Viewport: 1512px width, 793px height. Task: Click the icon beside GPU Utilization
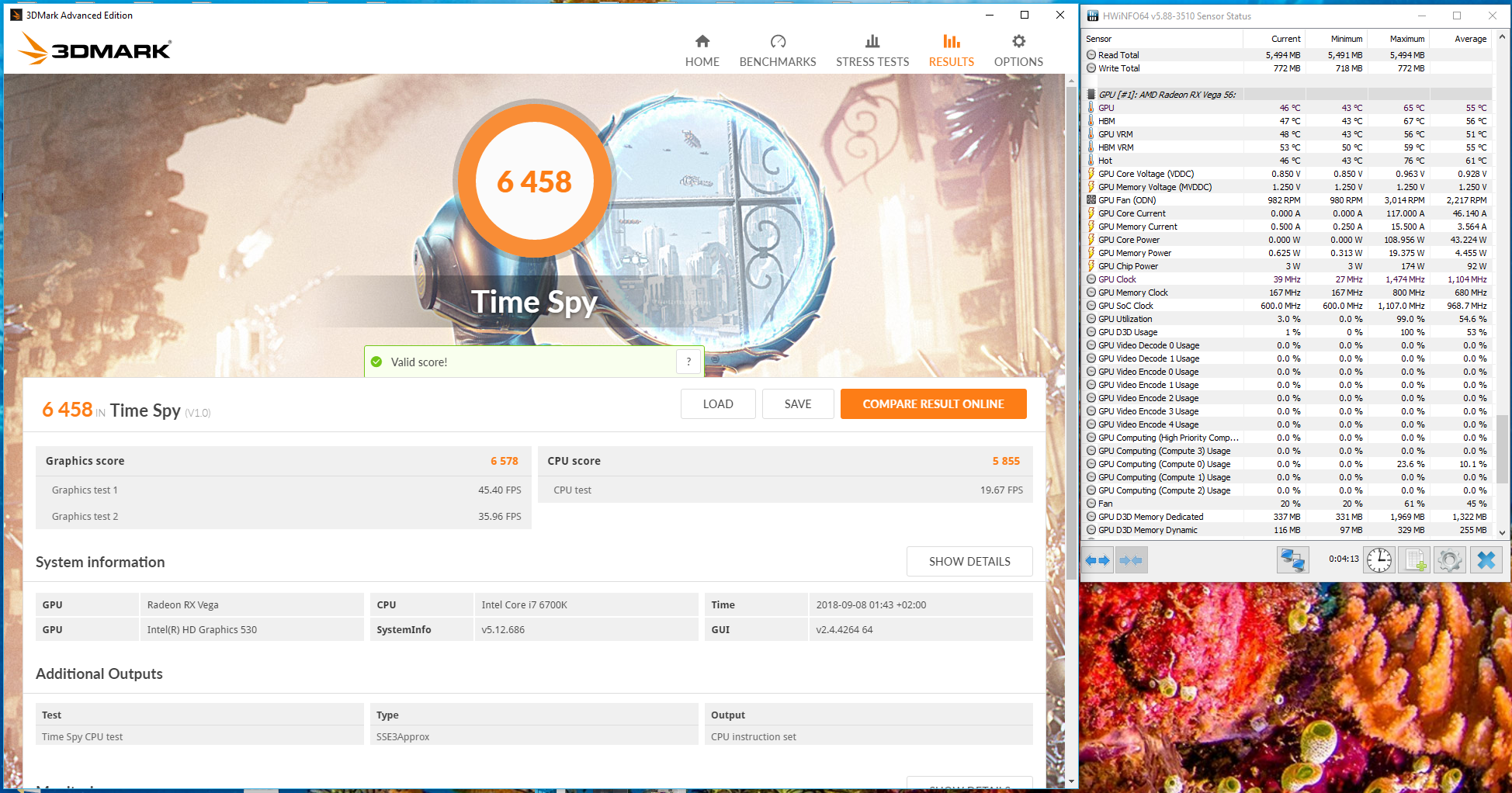(x=1091, y=319)
